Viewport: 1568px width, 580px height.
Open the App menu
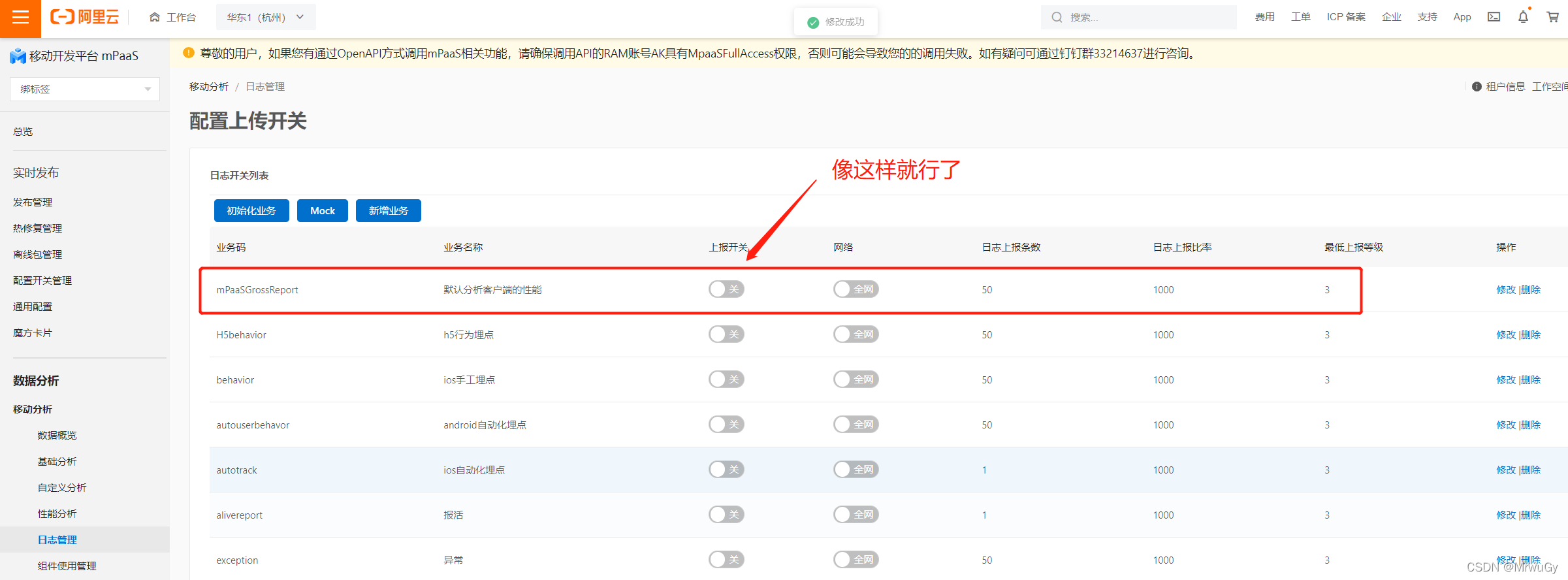[x=1462, y=17]
